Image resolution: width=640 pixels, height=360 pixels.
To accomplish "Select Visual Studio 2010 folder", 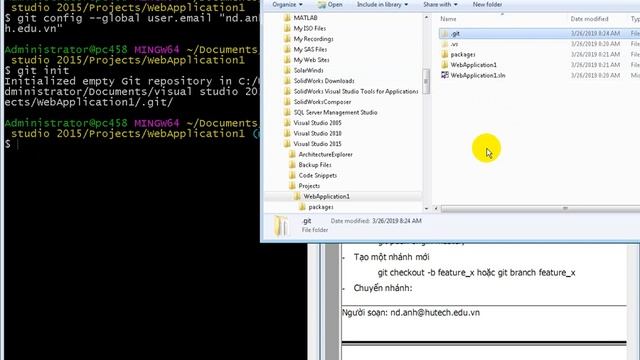I will (x=318, y=133).
